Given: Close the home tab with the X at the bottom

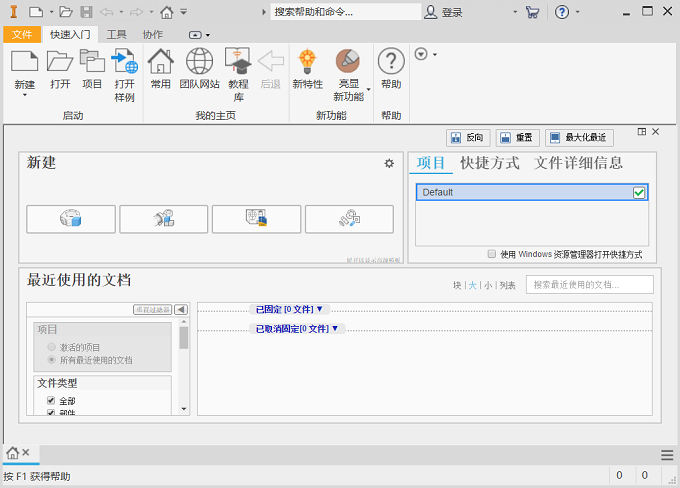Looking at the screenshot, I should tap(26, 452).
